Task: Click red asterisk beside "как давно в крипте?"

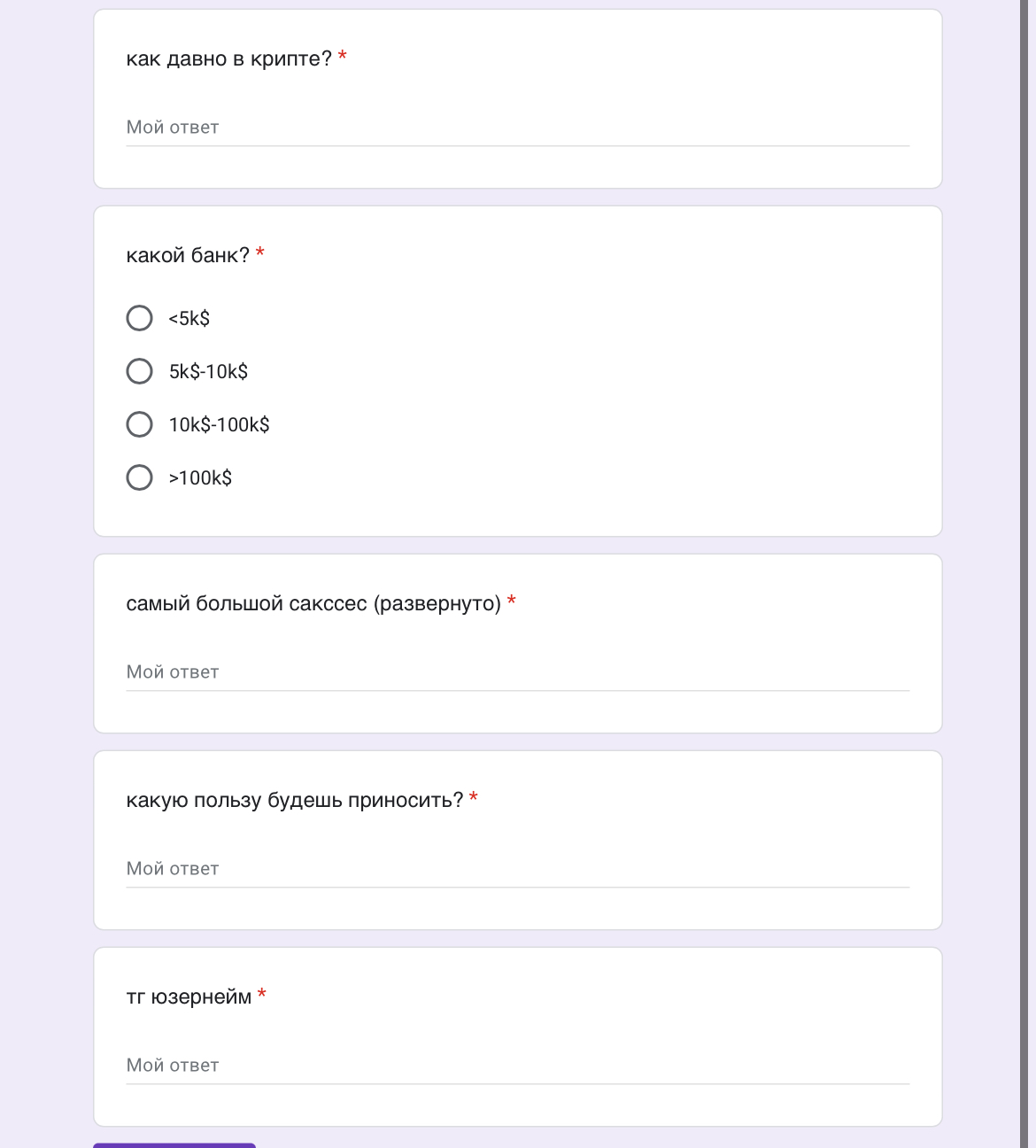Action: pyautogui.click(x=343, y=57)
